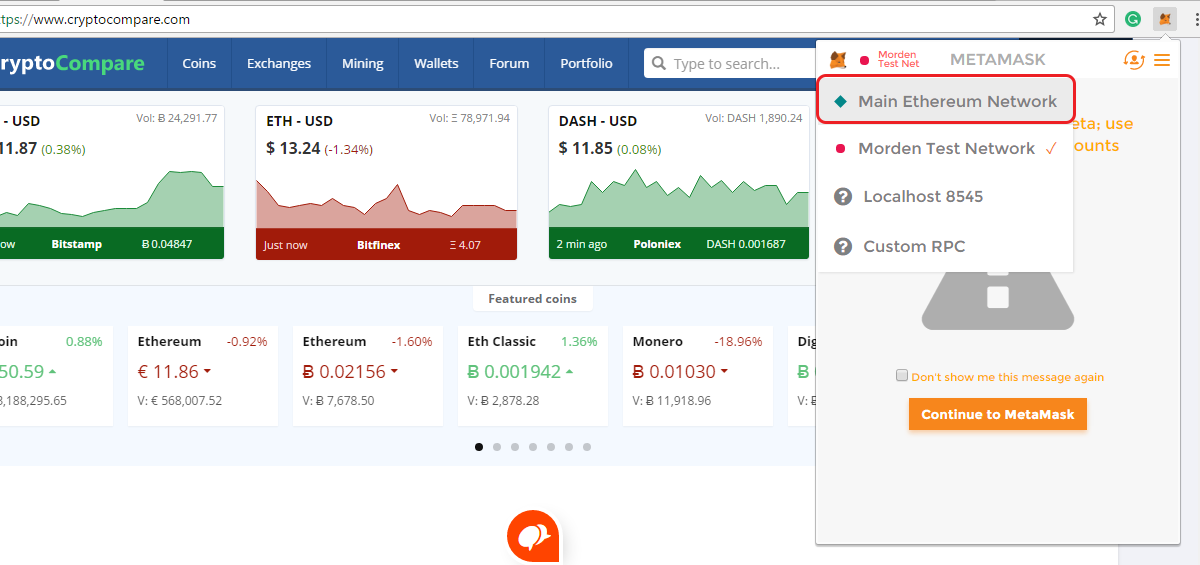The width and height of the screenshot is (1200, 565).
Task: Open MetaMask hamburger menu icon
Action: tap(1162, 60)
